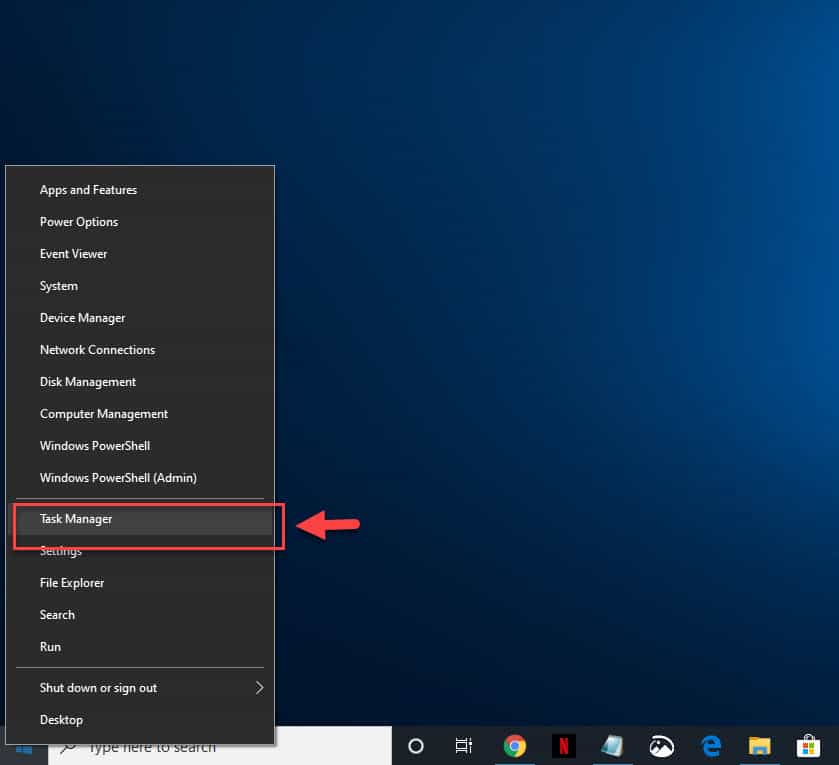Open File Explorer from the taskbar
This screenshot has height=765, width=839.
[x=759, y=746]
